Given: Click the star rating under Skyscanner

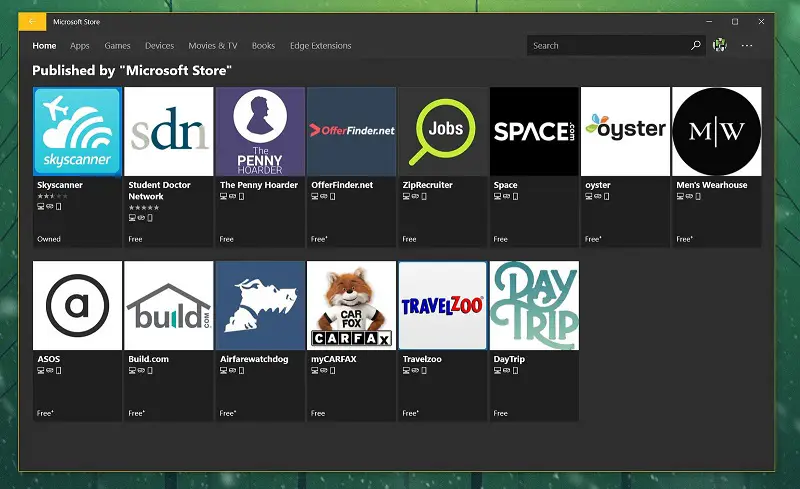Looking at the screenshot, I should [x=52, y=196].
